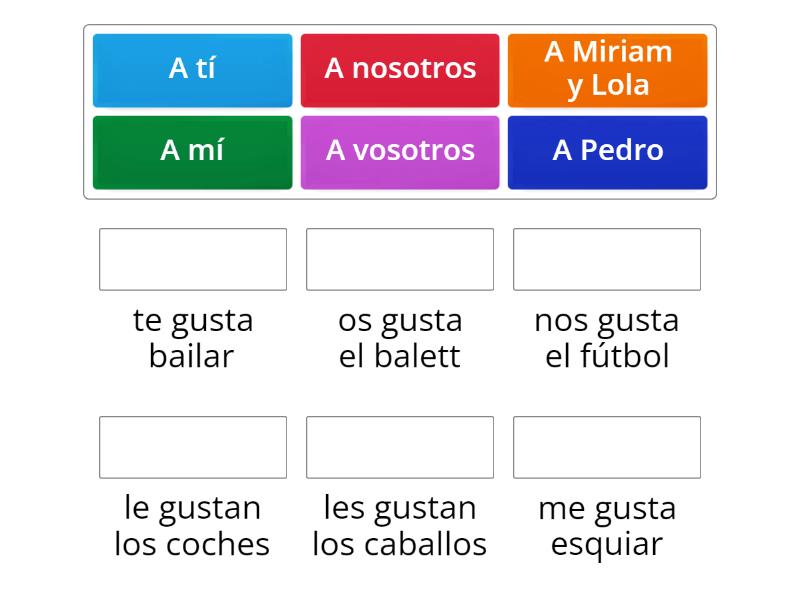Click the phrase 'les gustan los caballos'
Image resolution: width=800 pixels, height=600 pixels.
[400, 526]
